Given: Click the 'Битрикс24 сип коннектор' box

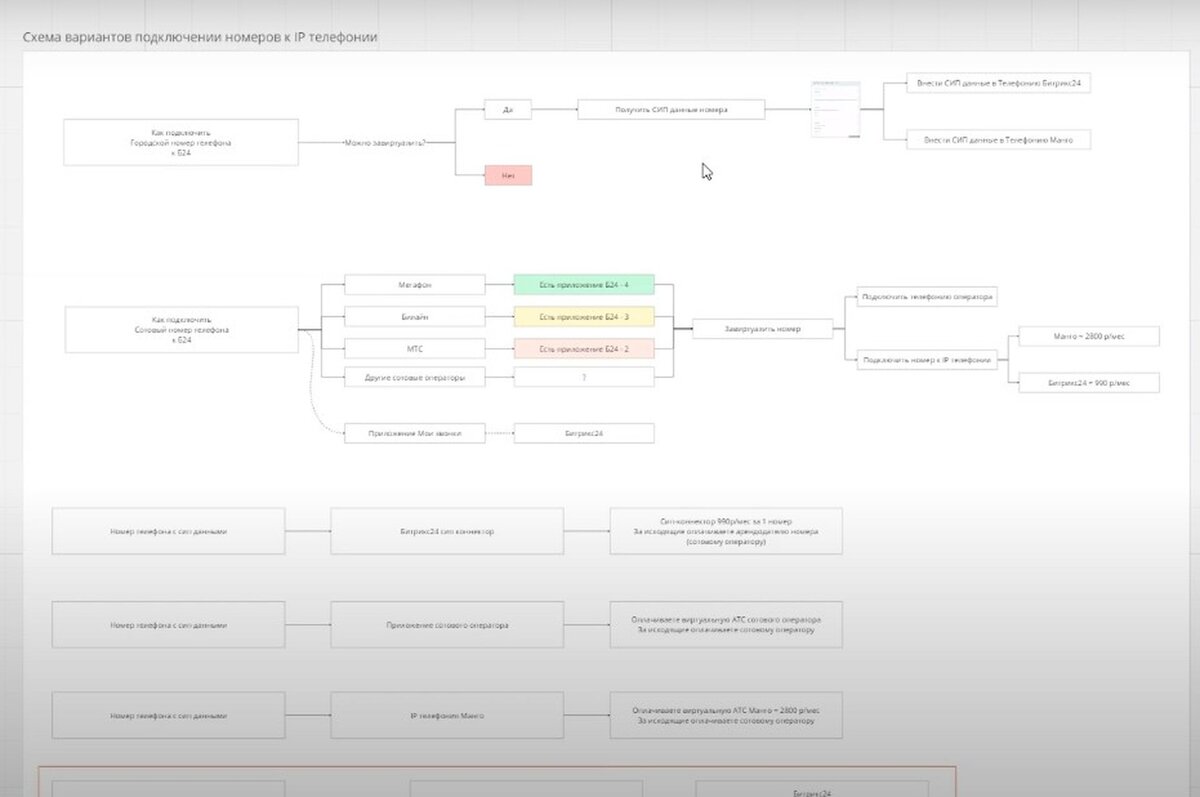Looking at the screenshot, I should (447, 531).
